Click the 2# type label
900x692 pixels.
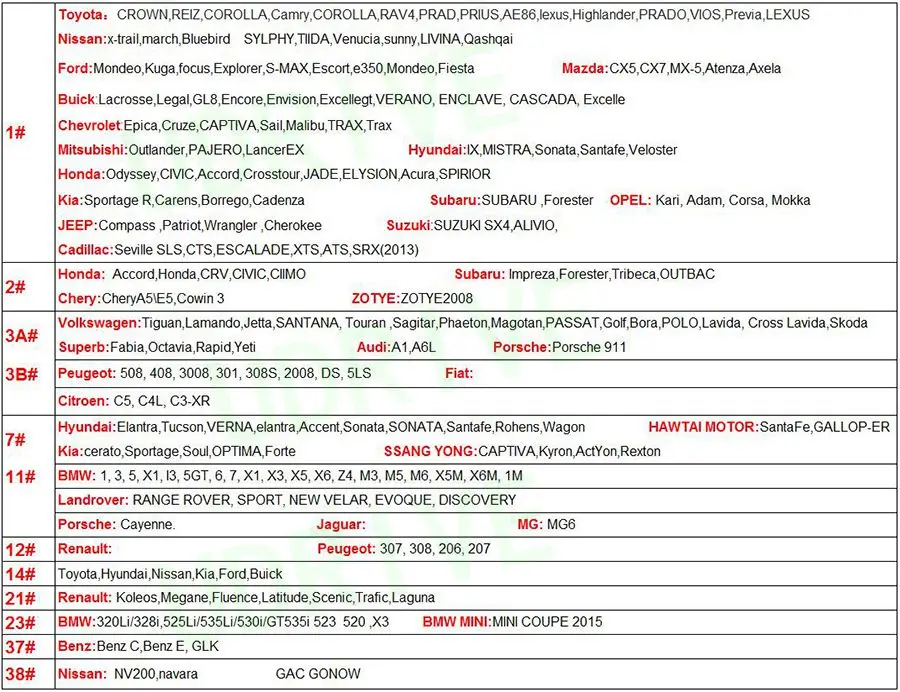(15, 287)
